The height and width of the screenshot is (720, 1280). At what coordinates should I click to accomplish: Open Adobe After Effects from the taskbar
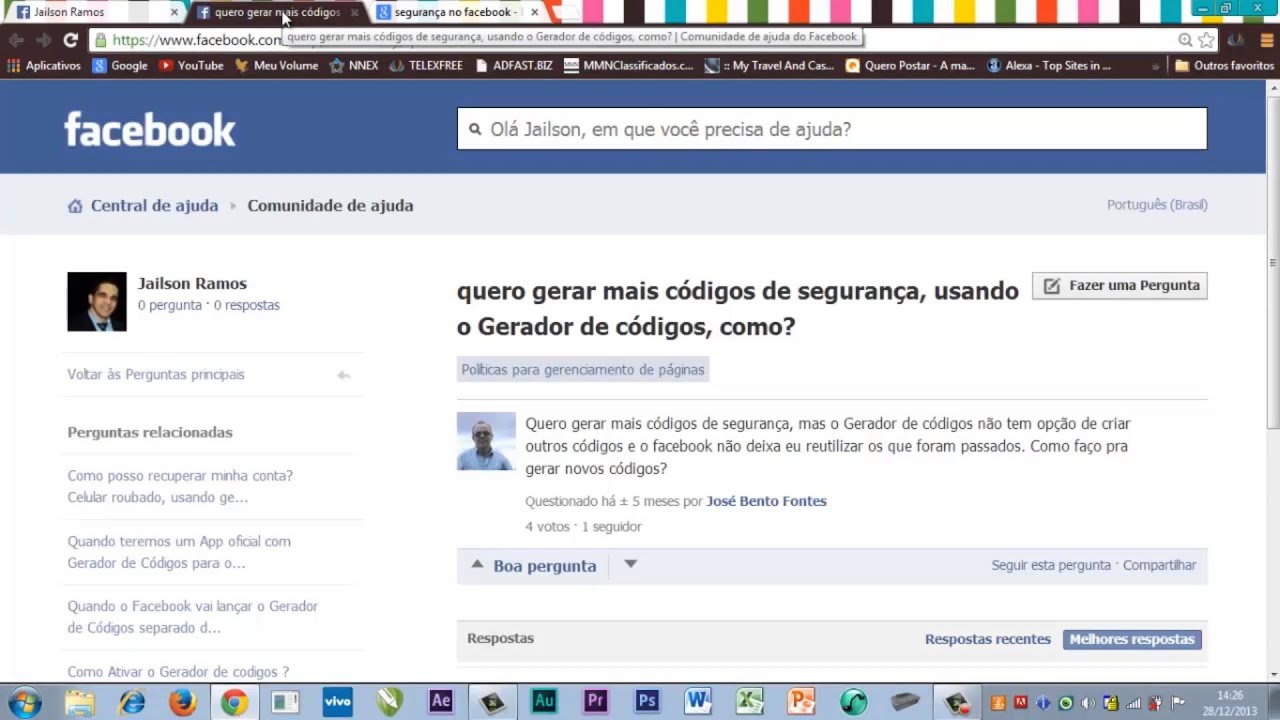440,701
